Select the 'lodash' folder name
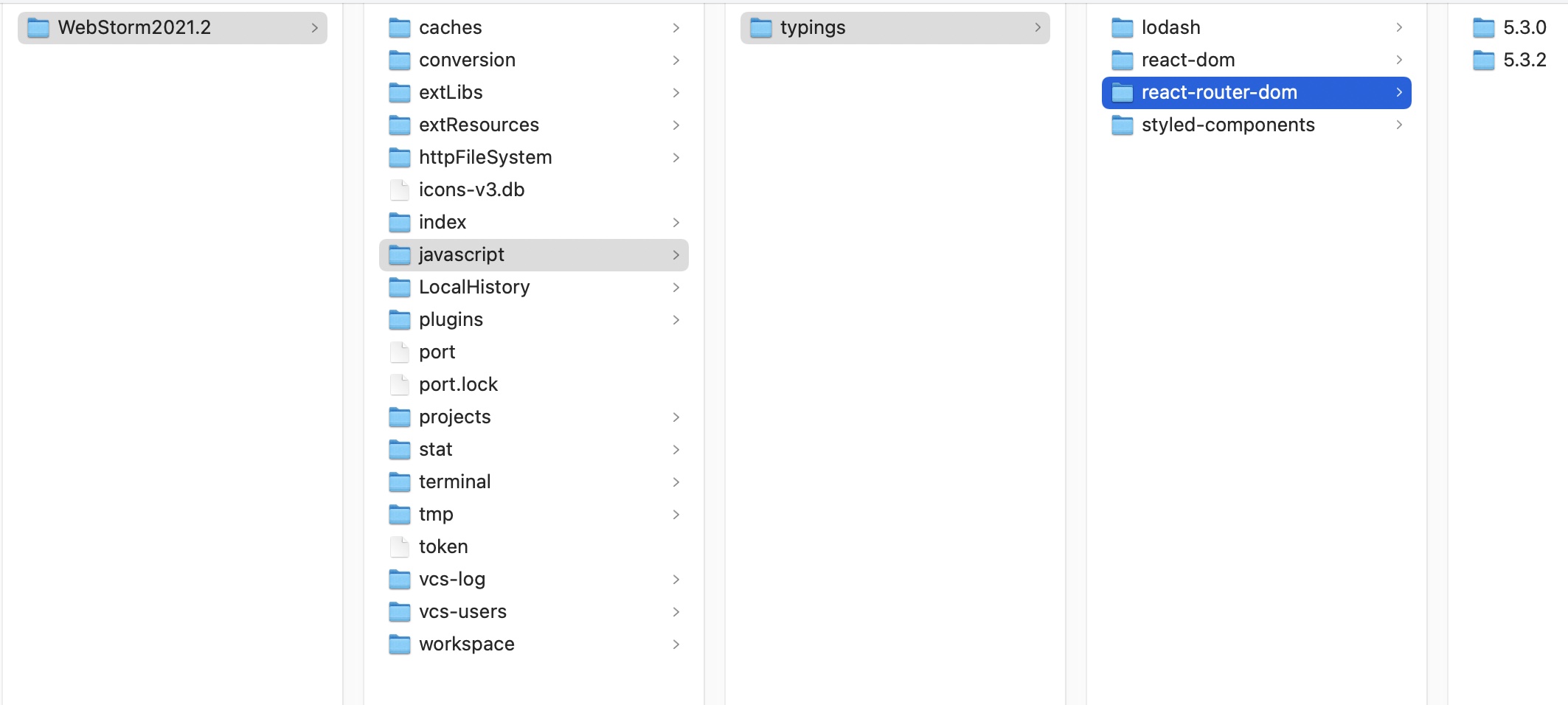 1170,28
